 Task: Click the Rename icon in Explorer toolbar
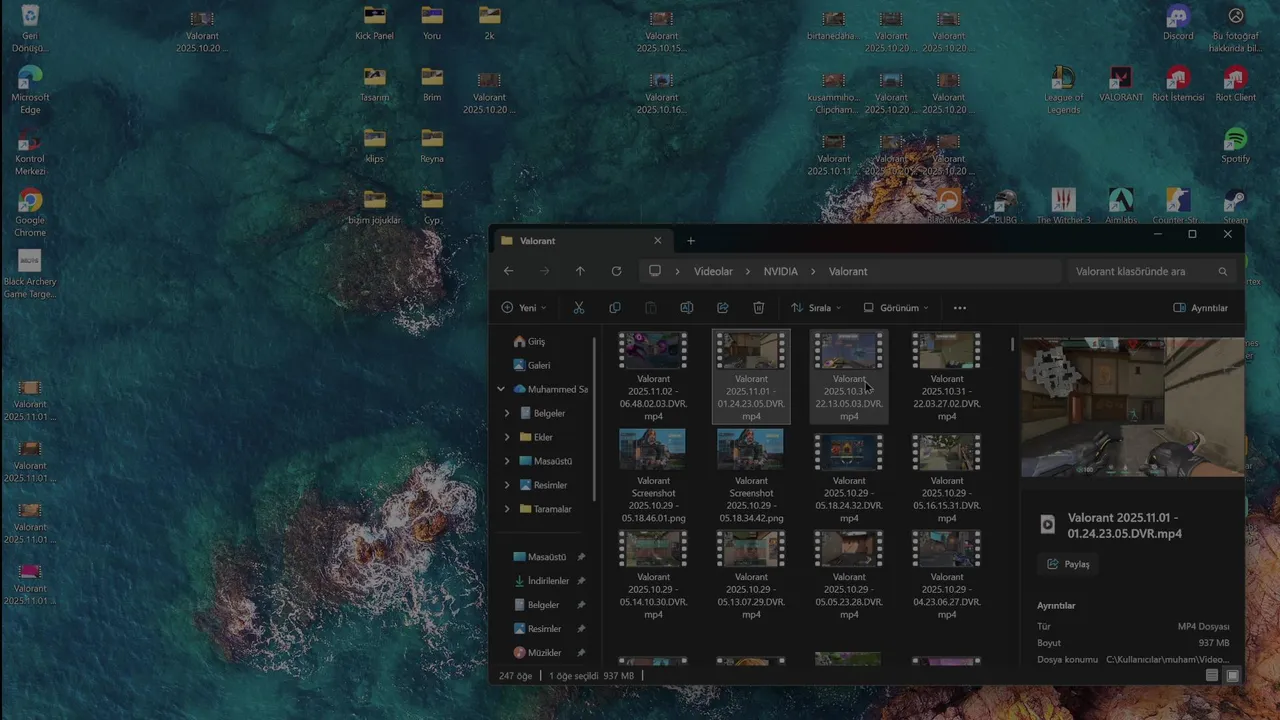click(687, 308)
